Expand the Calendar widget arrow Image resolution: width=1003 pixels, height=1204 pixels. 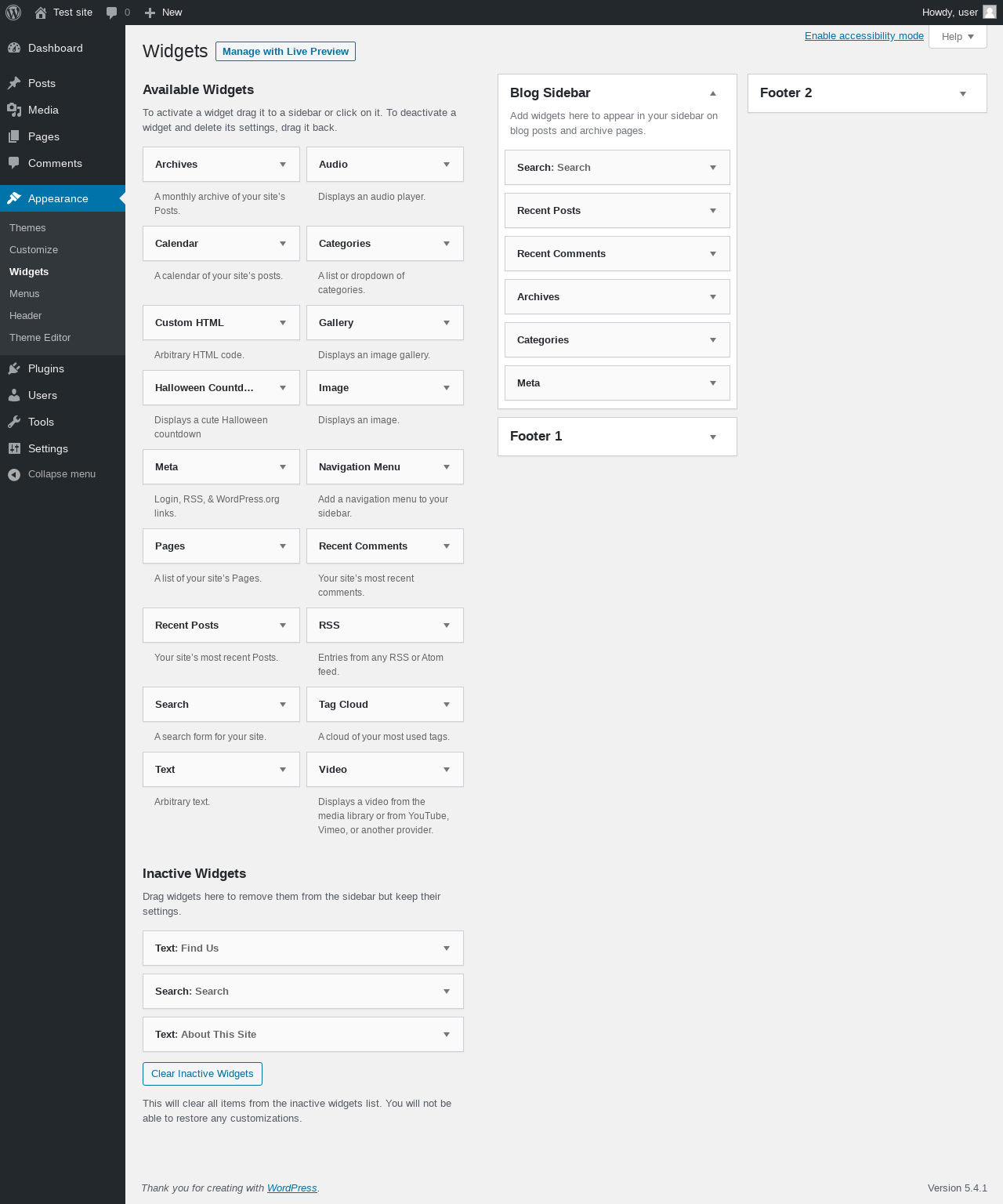[x=283, y=244]
